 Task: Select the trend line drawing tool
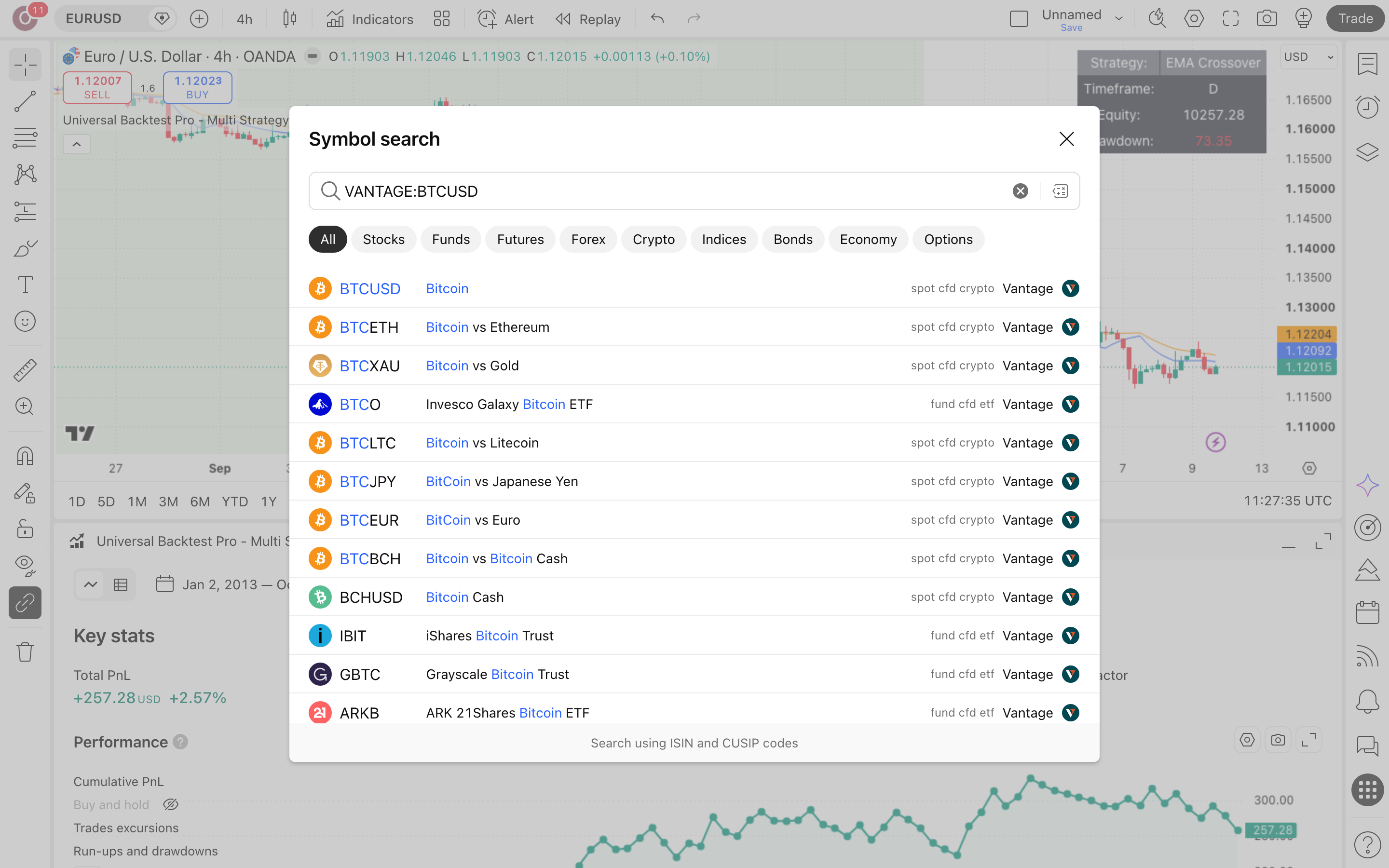25,102
